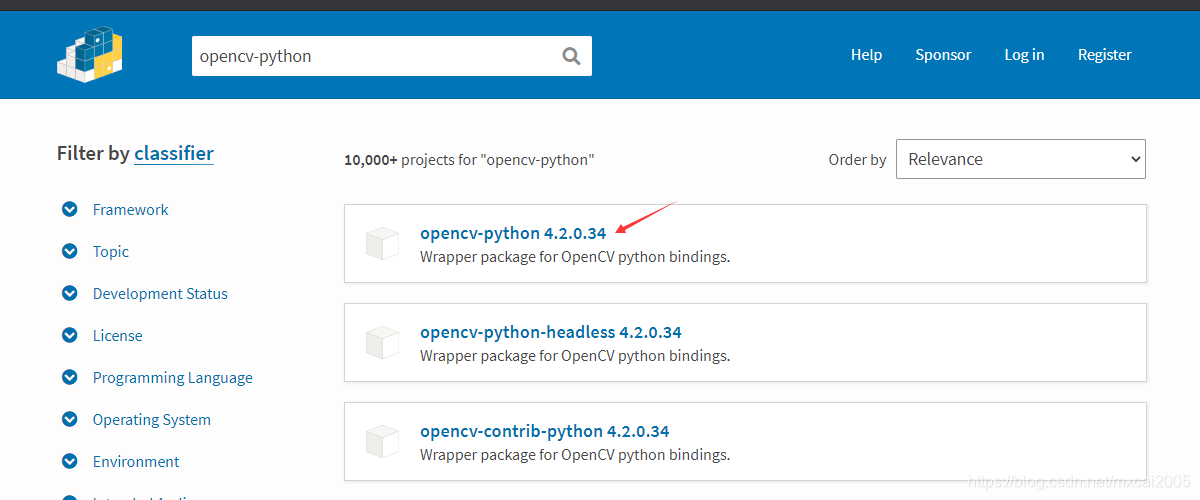Open the Order by Relevance dropdown

1020,159
